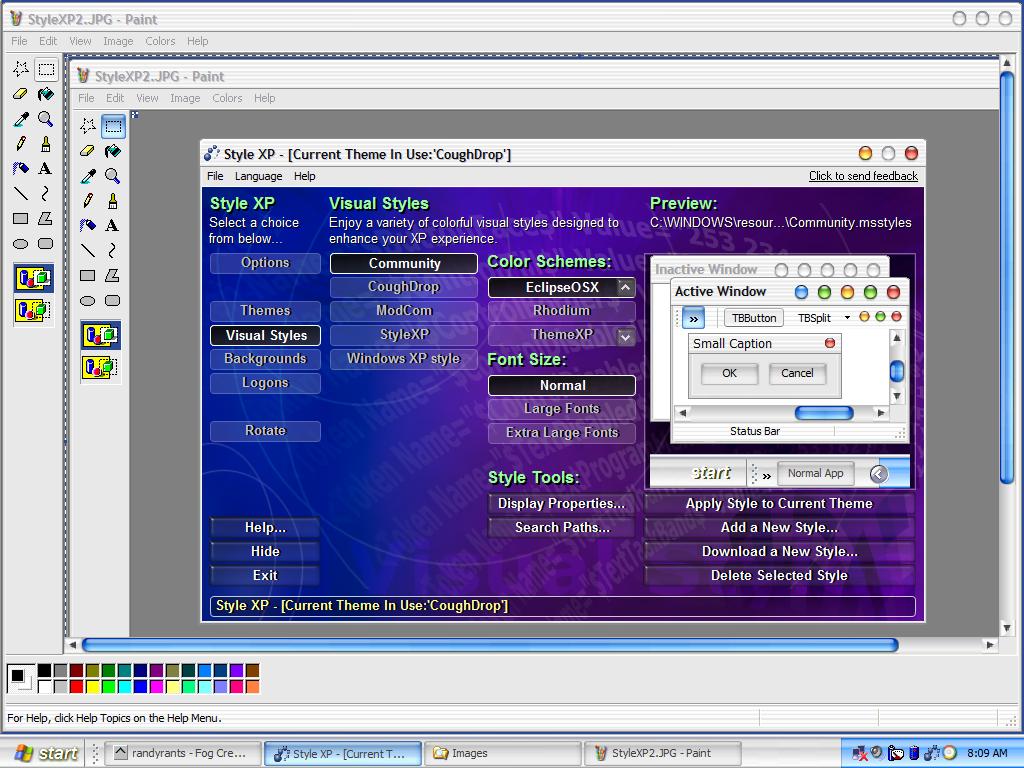This screenshot has width=1024, height=768.
Task: Click the outer canvas scroll-right arrow
Action: tap(990, 645)
